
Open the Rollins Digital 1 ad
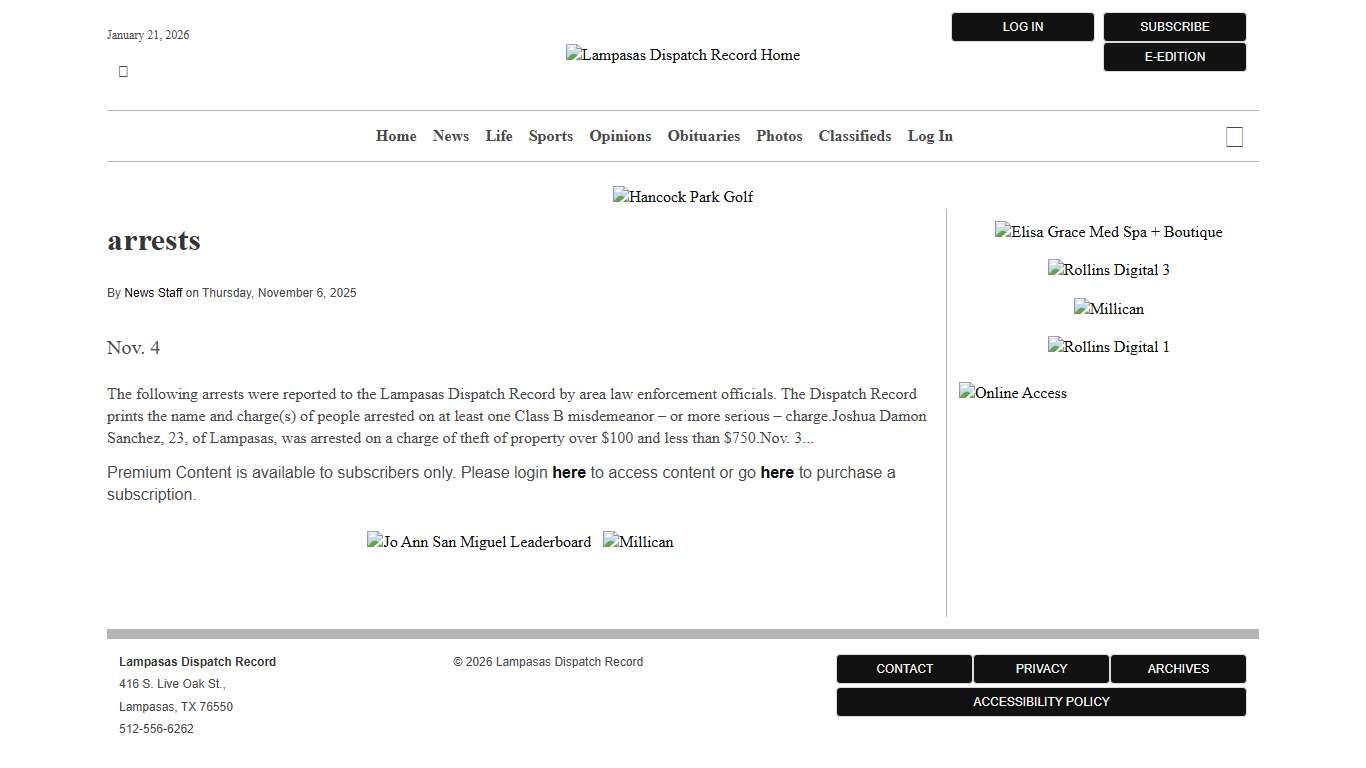1108,346
